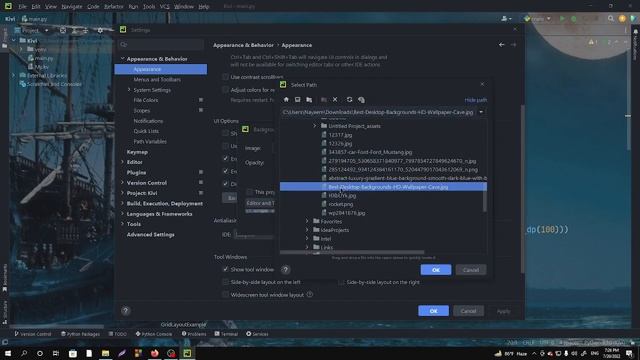Click help icon at bottom of Settings dialog
This screenshot has width=640, height=360.
126,311
